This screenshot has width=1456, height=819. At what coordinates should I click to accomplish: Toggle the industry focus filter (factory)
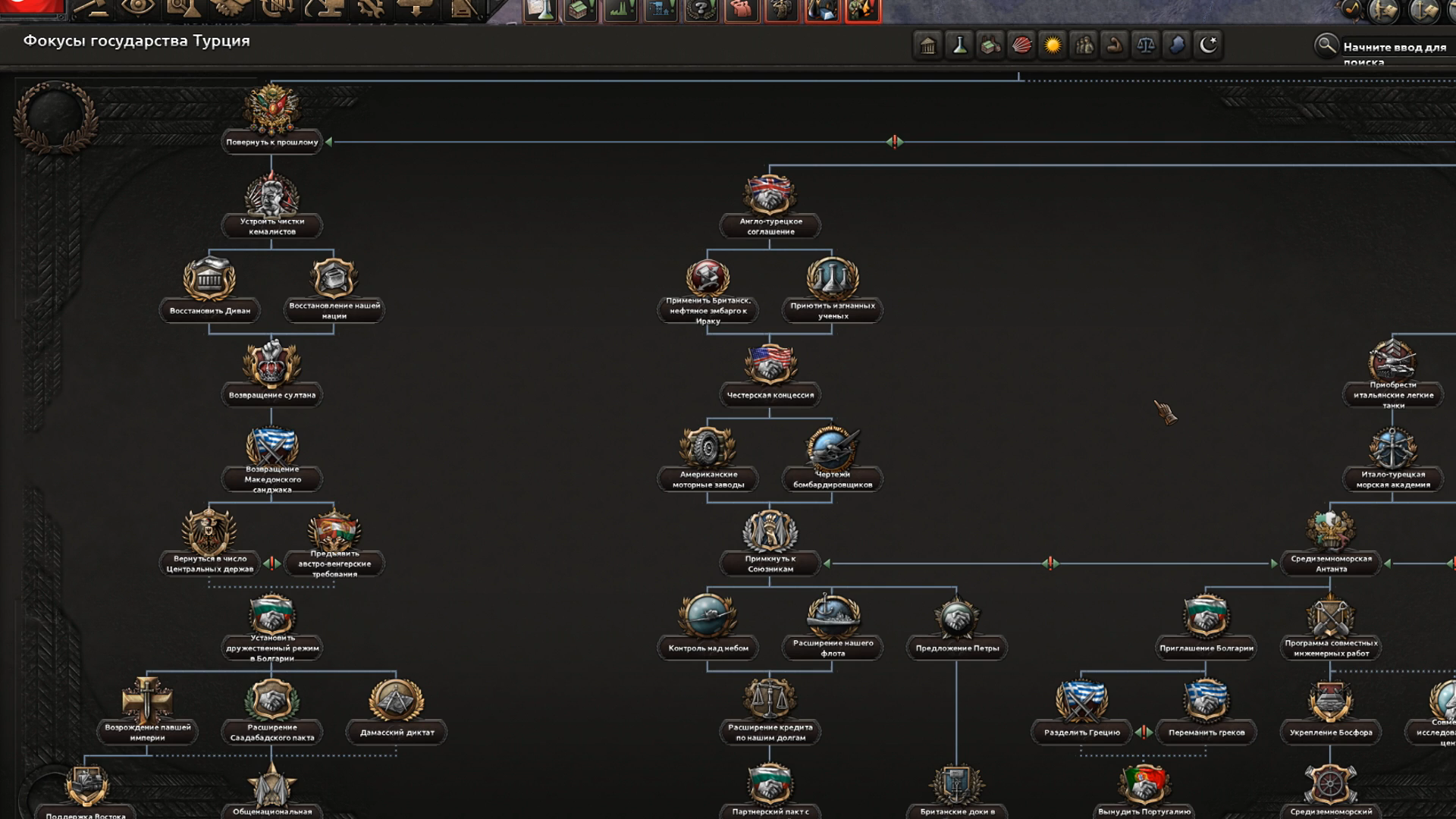(x=990, y=45)
